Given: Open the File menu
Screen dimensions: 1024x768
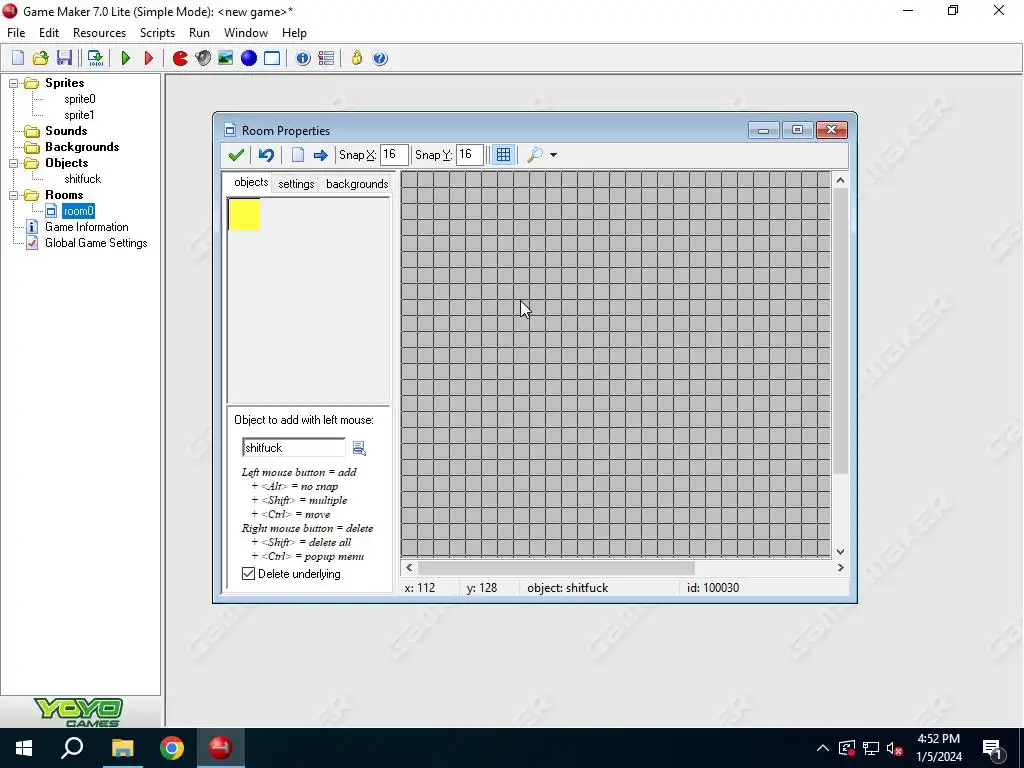Looking at the screenshot, I should (16, 33).
